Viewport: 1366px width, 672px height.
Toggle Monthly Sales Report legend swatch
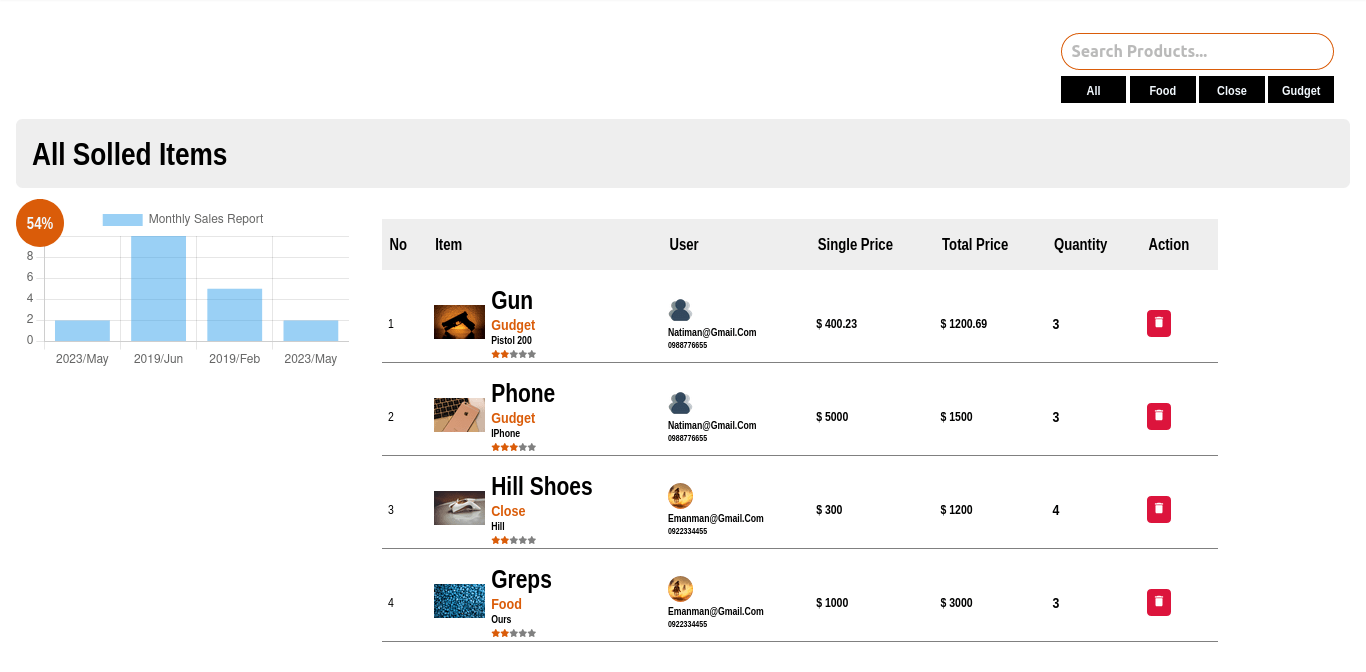[122, 219]
